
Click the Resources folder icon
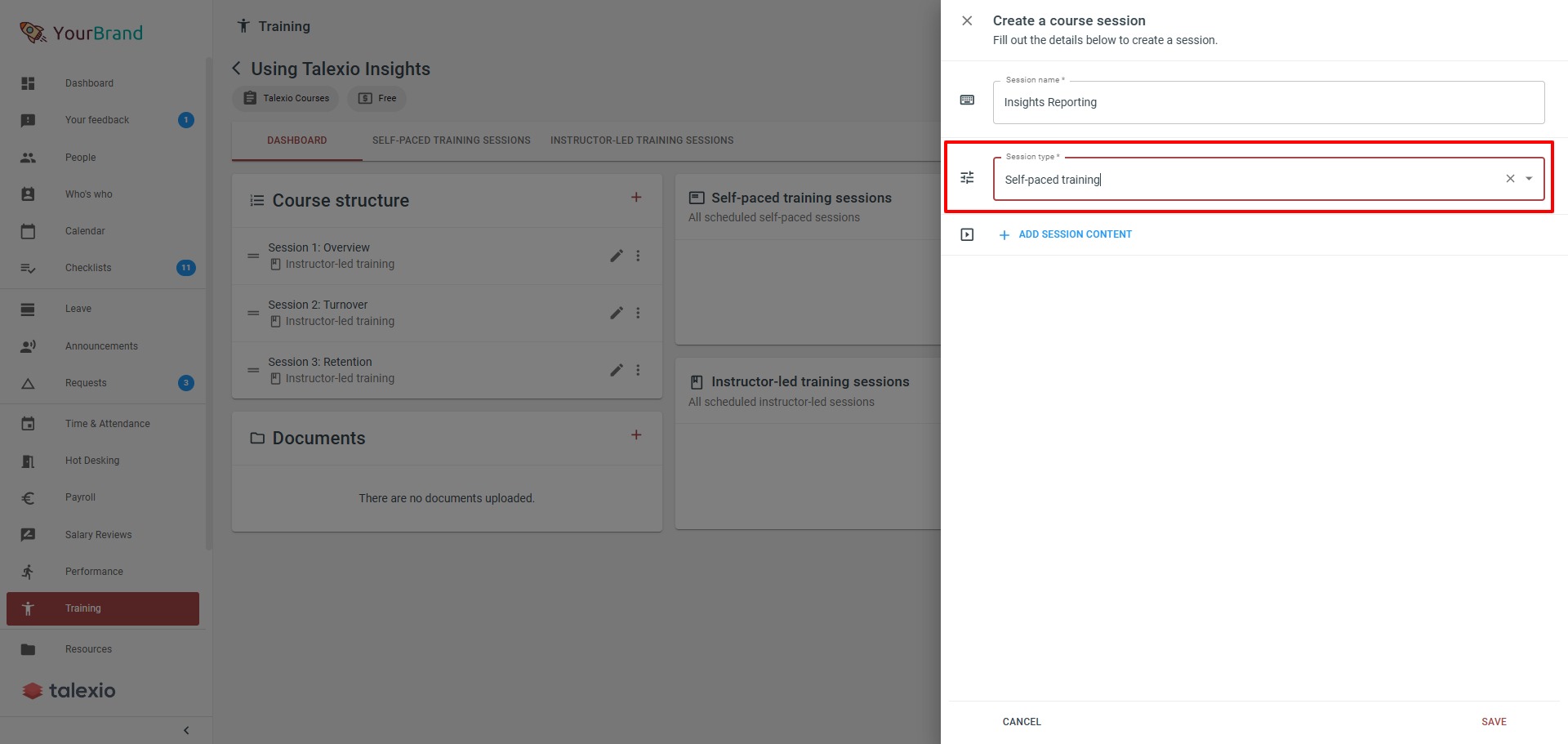point(28,649)
